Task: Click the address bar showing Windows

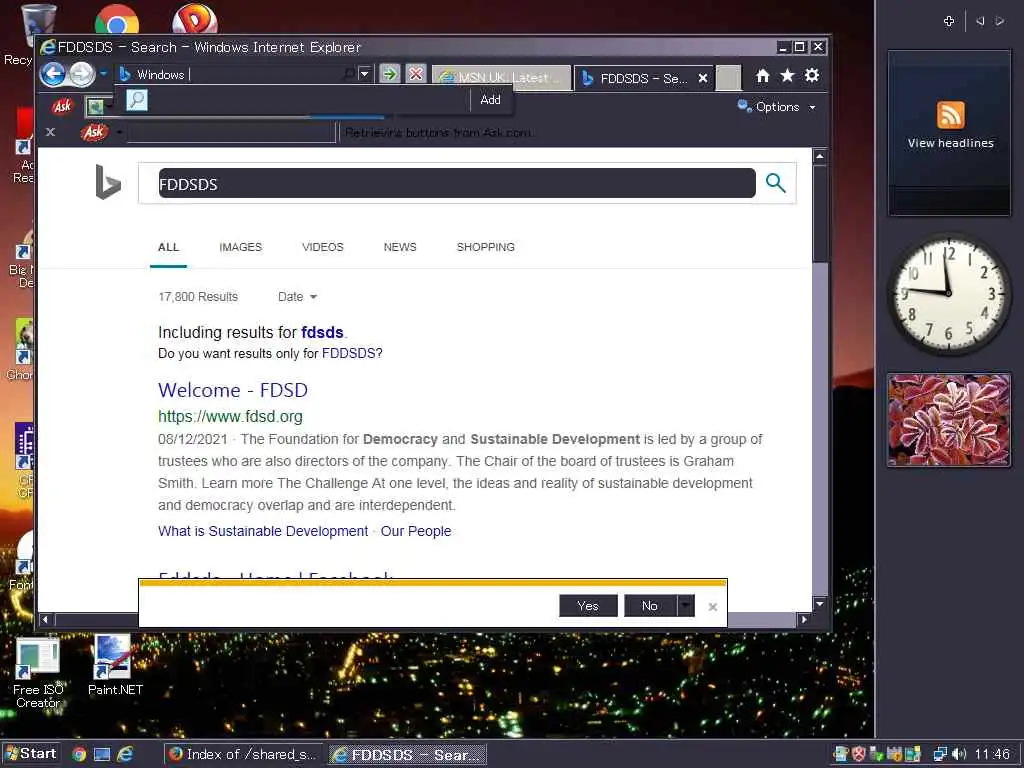Action: [229, 74]
